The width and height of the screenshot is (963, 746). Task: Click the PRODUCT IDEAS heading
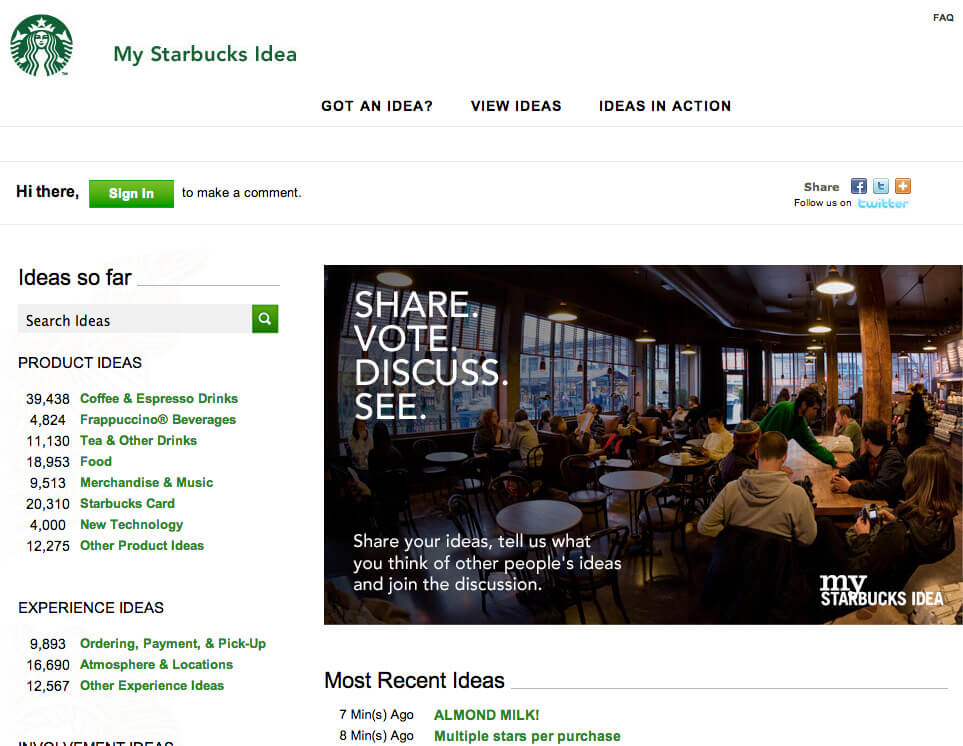pos(80,363)
